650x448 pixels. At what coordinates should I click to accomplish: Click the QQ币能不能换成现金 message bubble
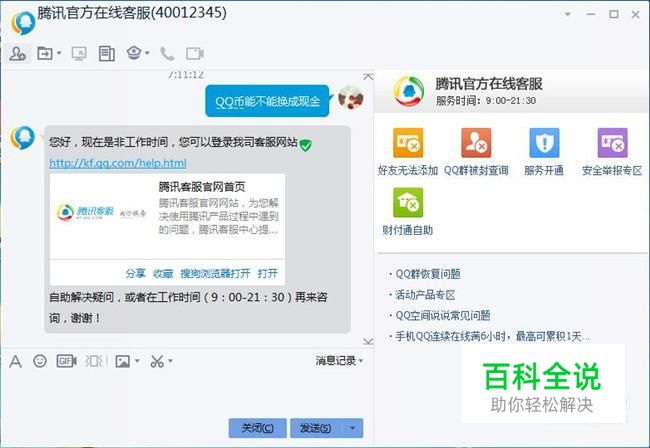point(267,101)
